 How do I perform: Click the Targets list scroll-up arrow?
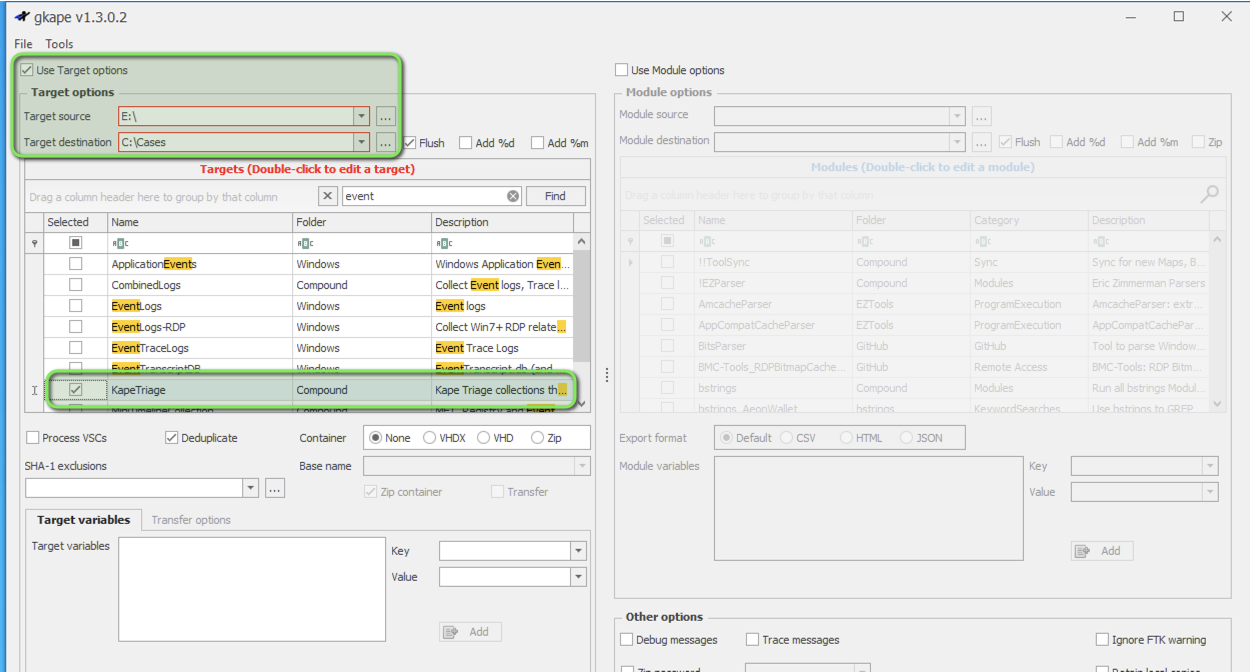pos(582,242)
